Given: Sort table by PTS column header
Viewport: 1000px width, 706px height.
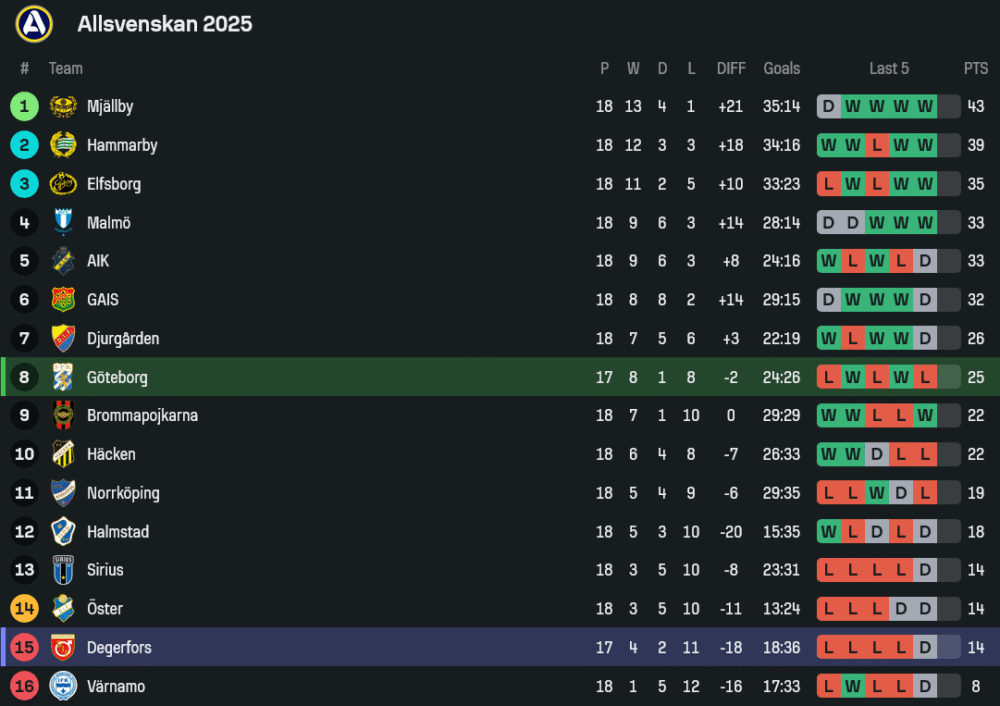Looking at the screenshot, I should (975, 68).
